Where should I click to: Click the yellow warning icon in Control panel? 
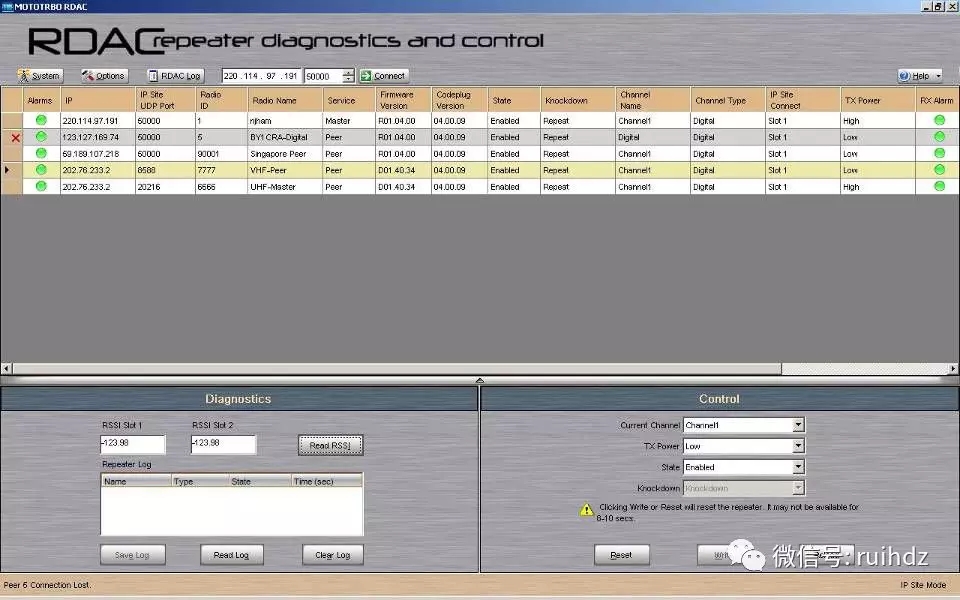coord(587,510)
